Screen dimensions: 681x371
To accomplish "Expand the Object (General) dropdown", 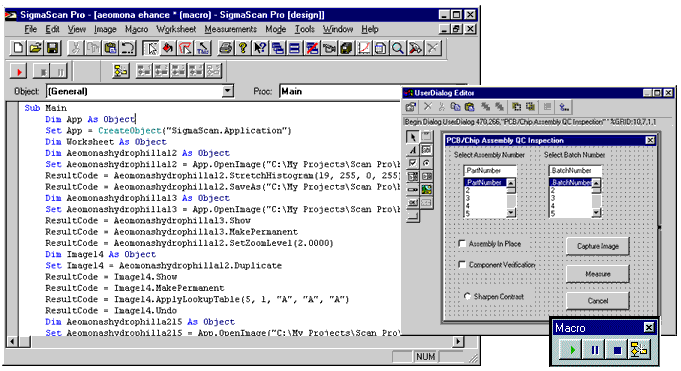I will coord(228,91).
